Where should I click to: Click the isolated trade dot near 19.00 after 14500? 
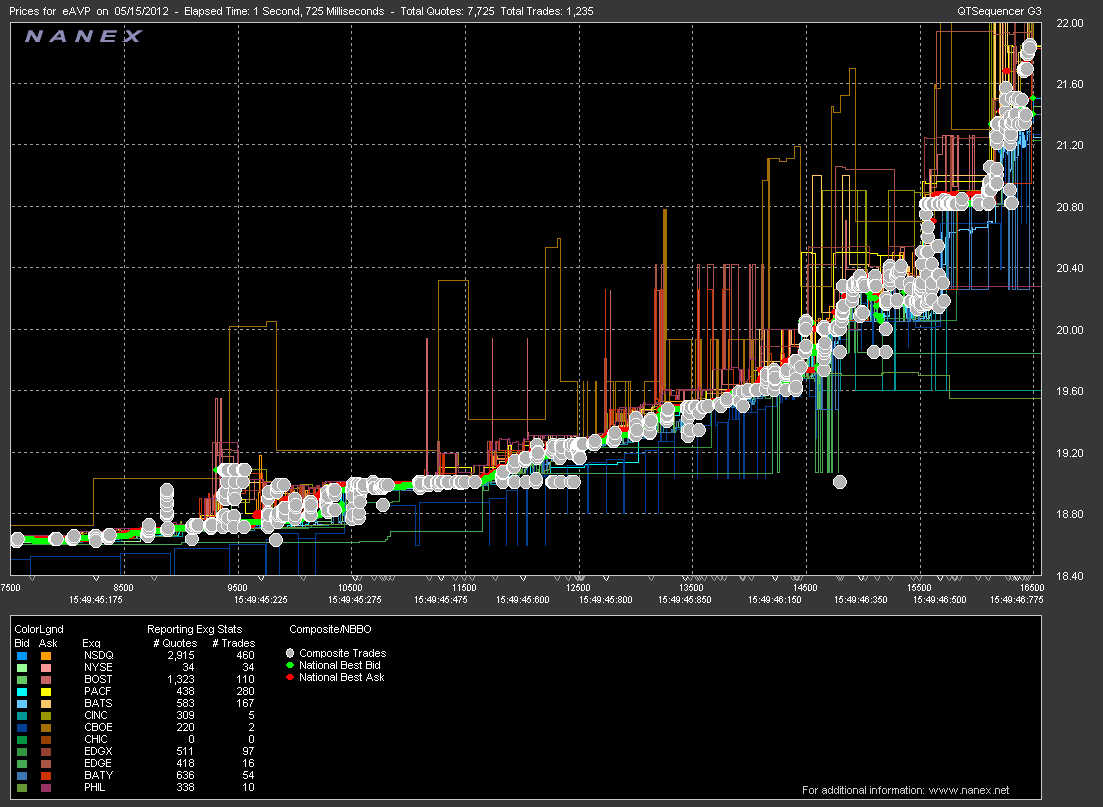[x=839, y=482]
